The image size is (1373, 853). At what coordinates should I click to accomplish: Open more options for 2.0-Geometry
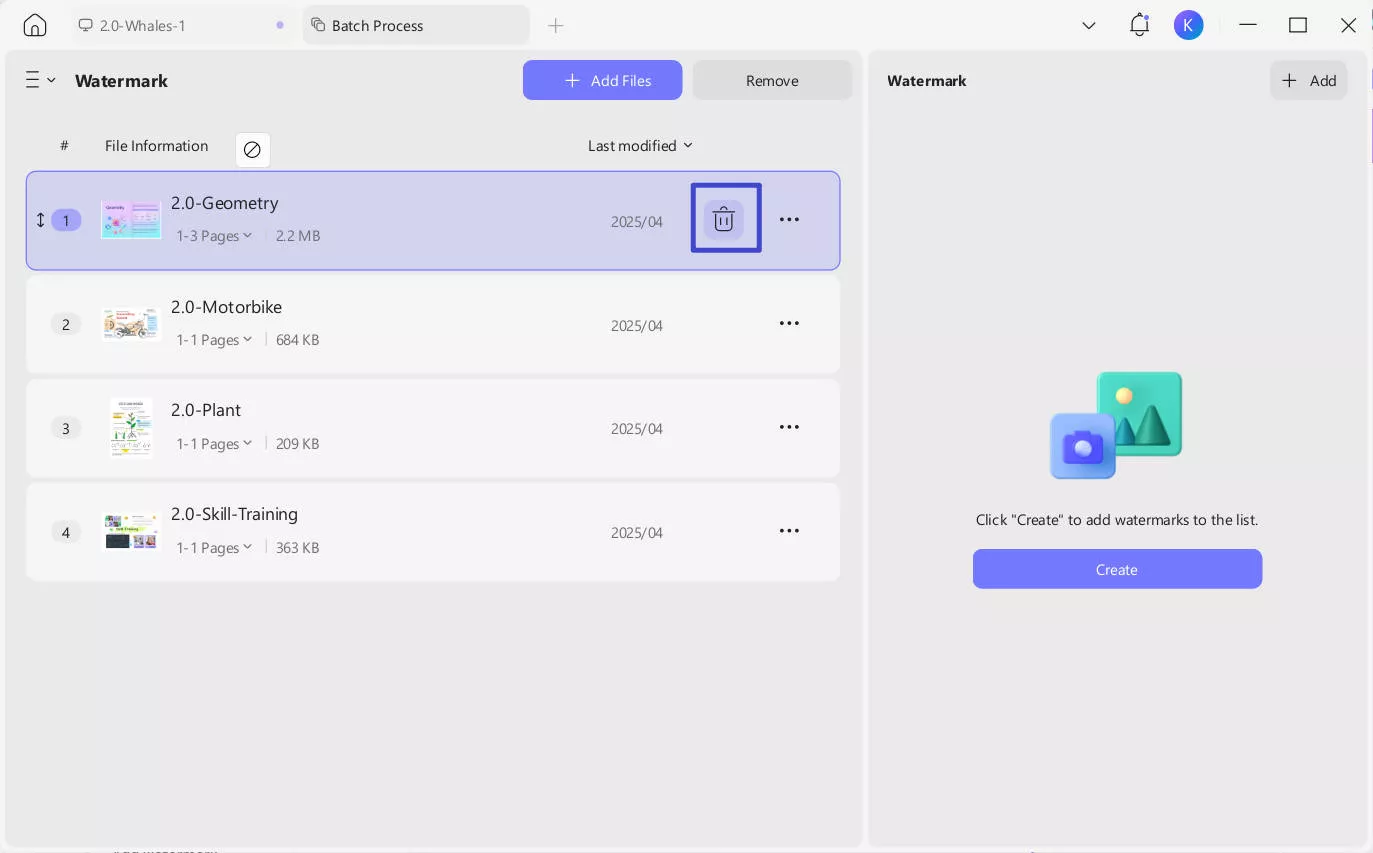(789, 219)
